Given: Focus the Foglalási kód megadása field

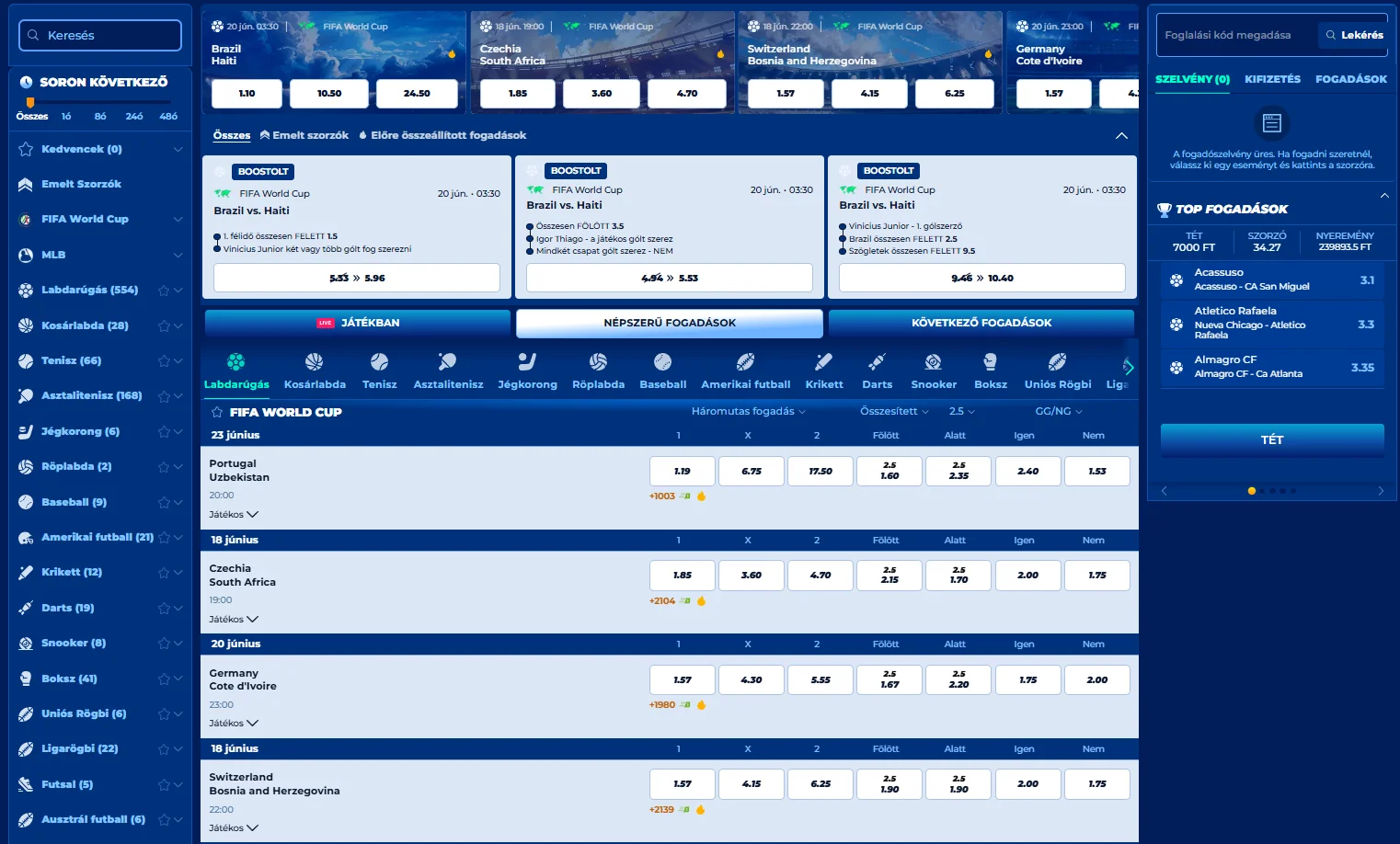Looking at the screenshot, I should [x=1236, y=35].
